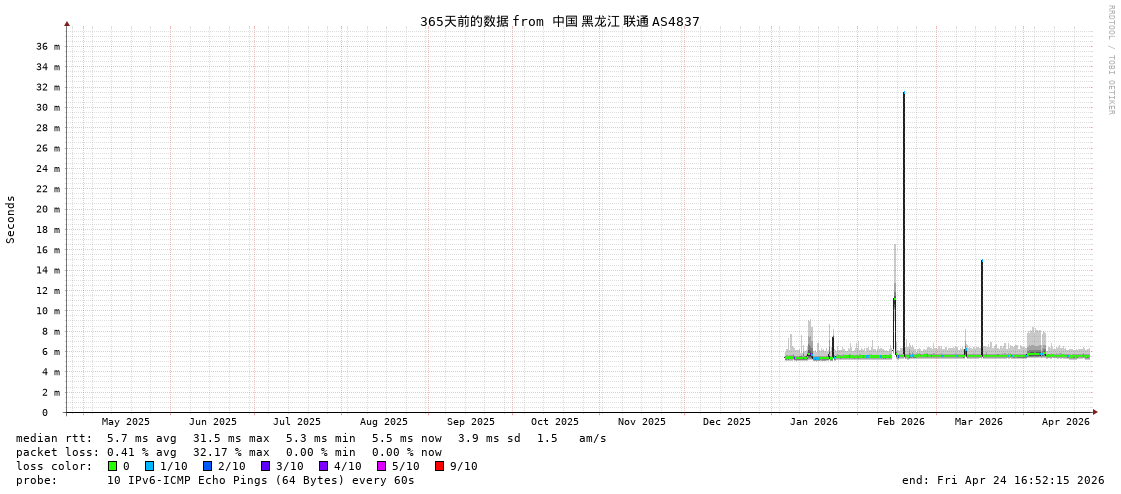Click the tallest latency spike near 31 m
Screen dimensions: 1121x494
904,96
